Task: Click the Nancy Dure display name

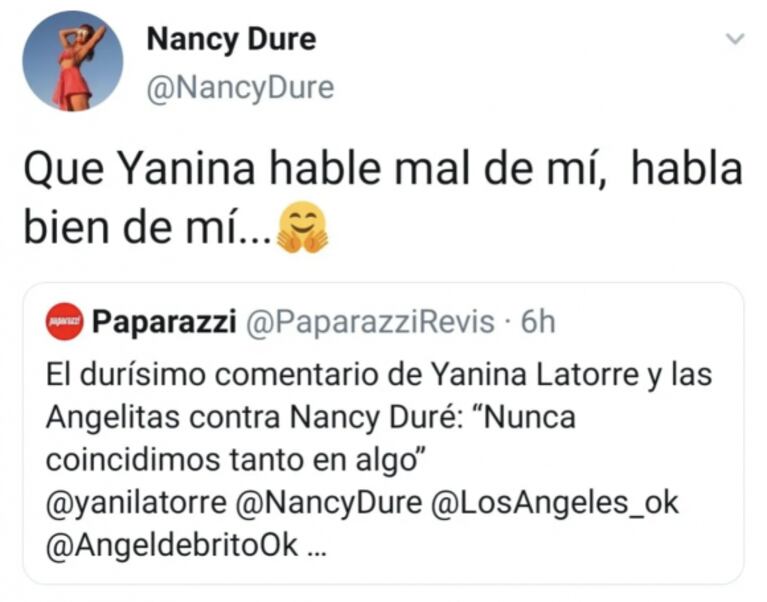Action: 230,39
